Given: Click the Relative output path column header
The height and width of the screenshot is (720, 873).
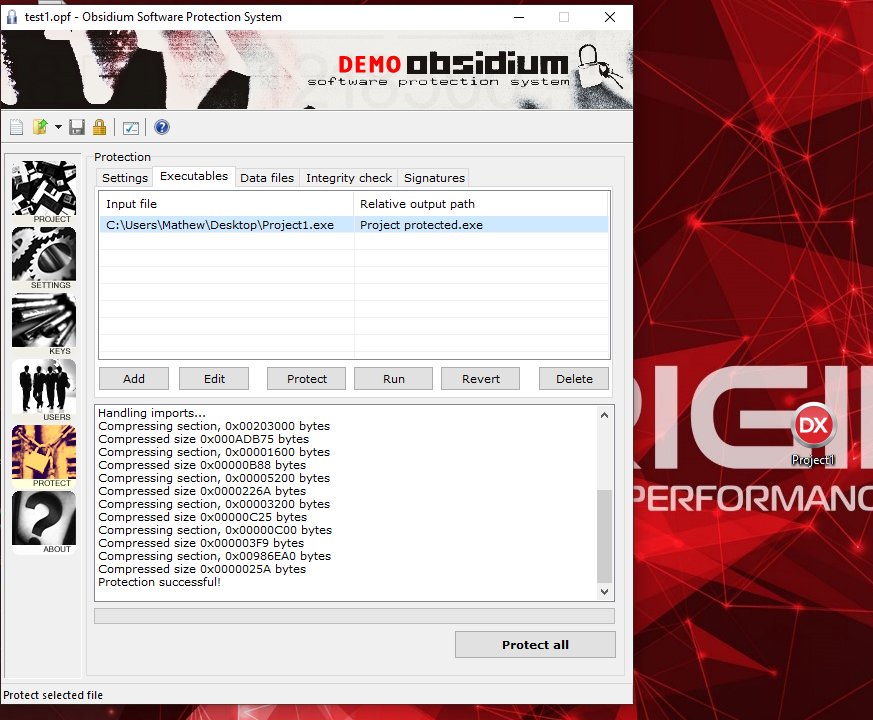Looking at the screenshot, I should point(481,204).
